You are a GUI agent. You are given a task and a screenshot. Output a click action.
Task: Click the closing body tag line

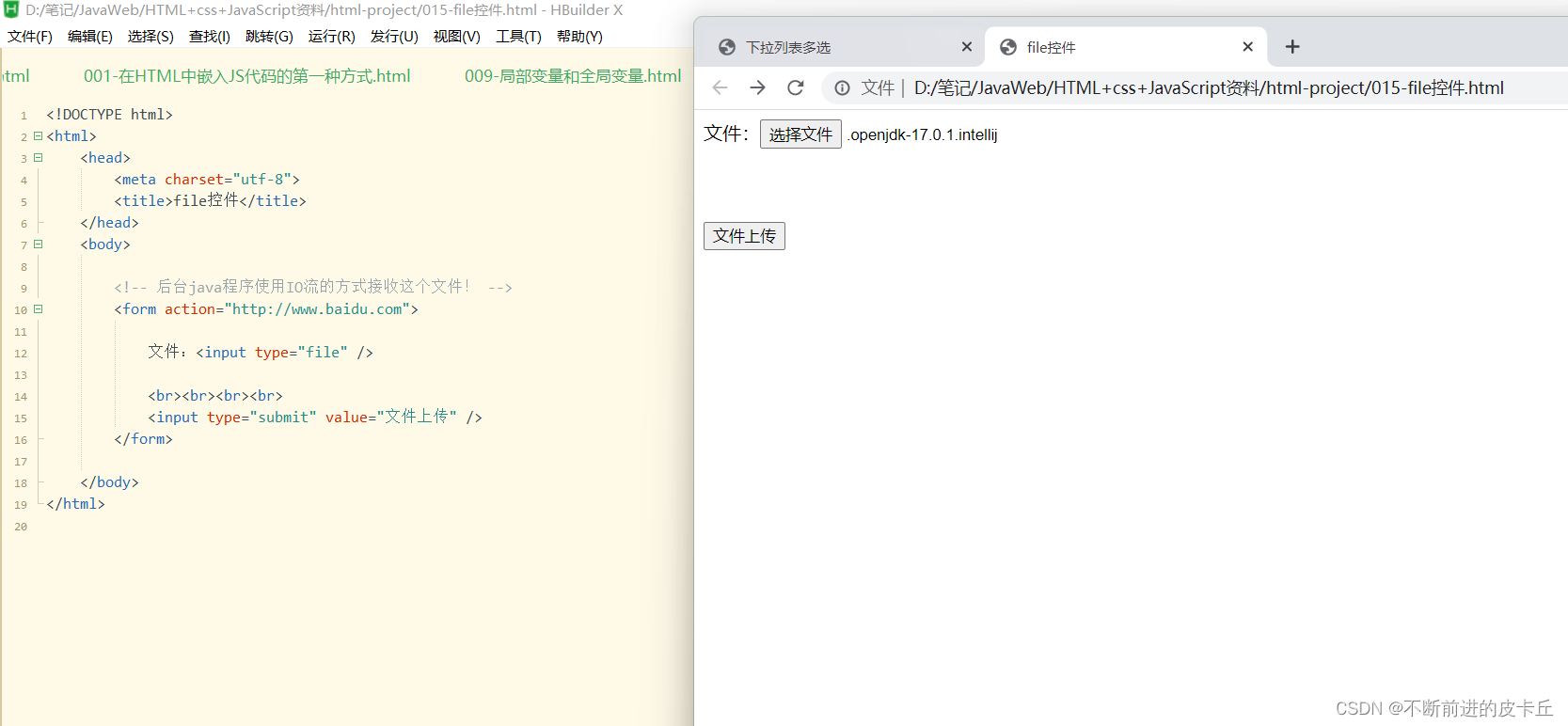click(109, 482)
